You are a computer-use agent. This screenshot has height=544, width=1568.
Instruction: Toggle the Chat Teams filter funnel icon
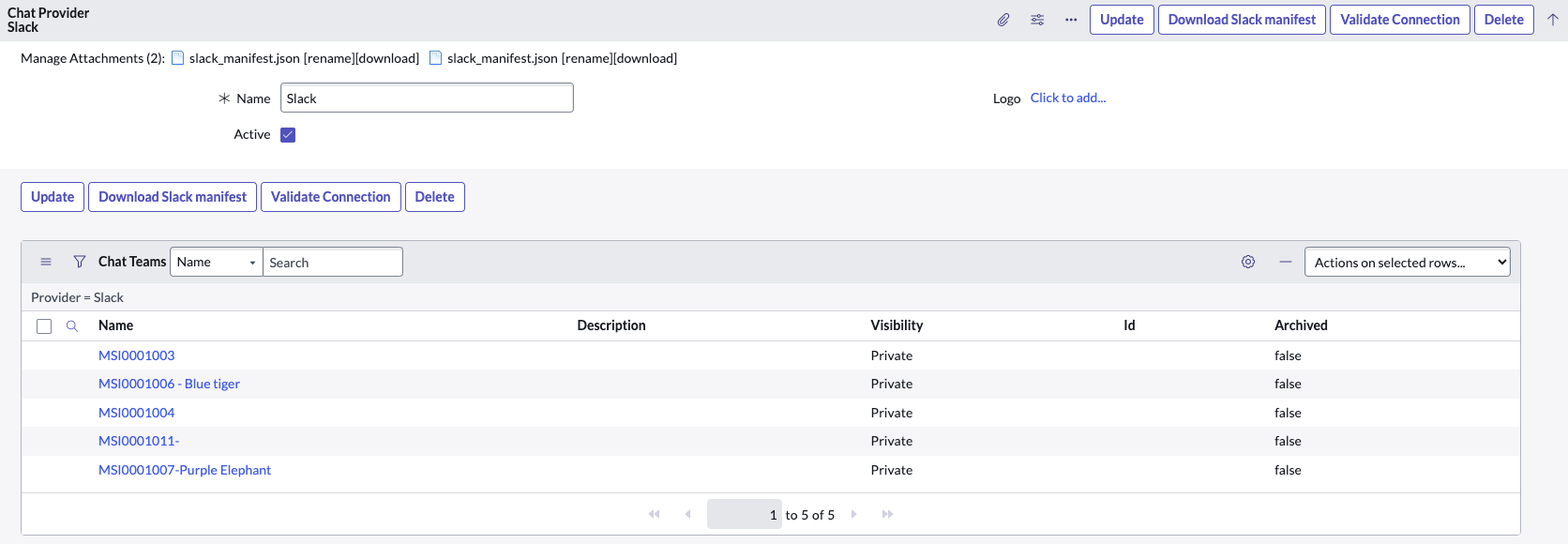click(x=80, y=262)
